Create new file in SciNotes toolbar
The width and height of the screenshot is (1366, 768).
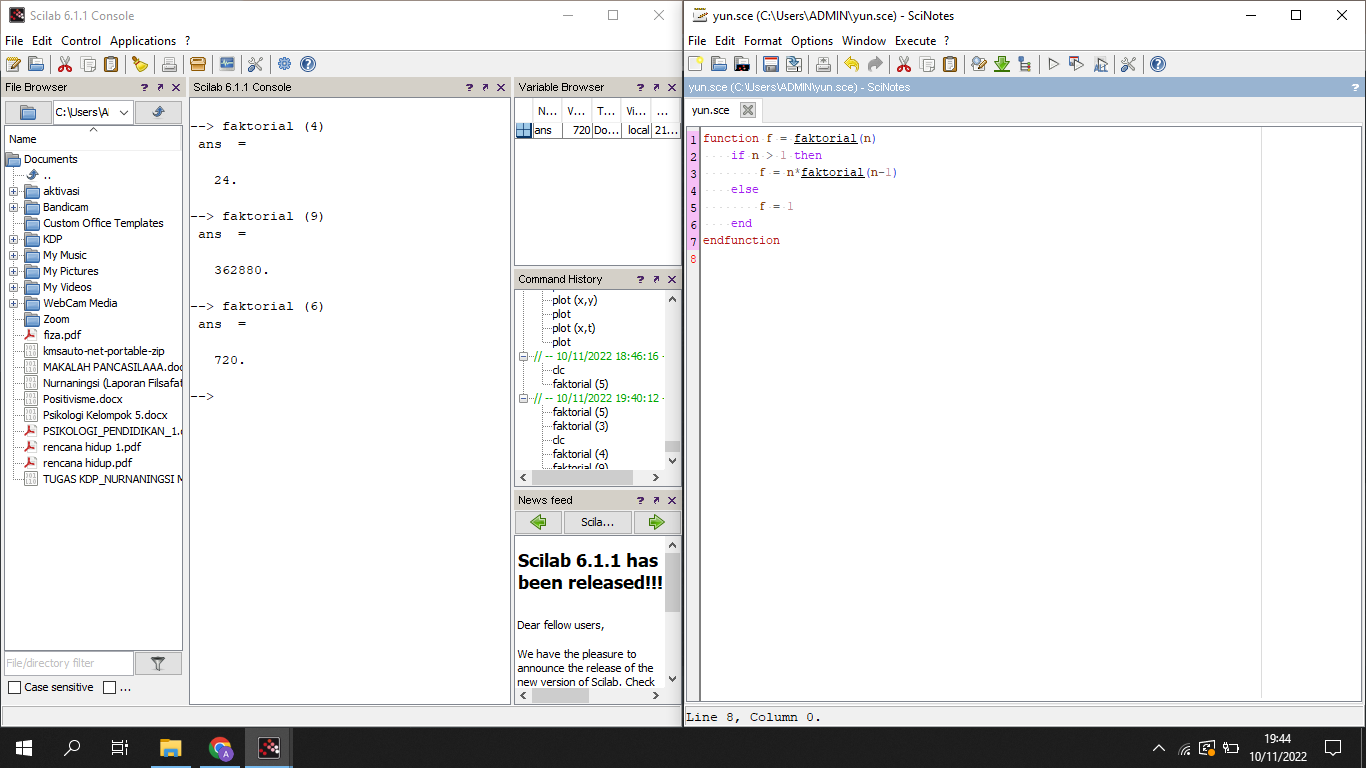click(695, 64)
